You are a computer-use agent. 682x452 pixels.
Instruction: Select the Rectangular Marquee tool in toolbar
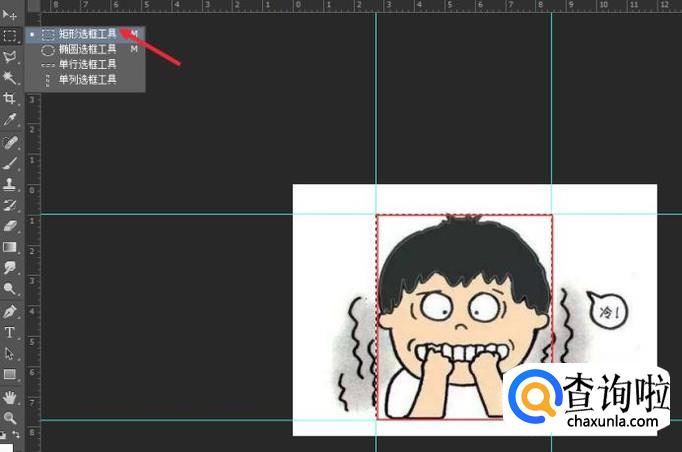(10, 35)
